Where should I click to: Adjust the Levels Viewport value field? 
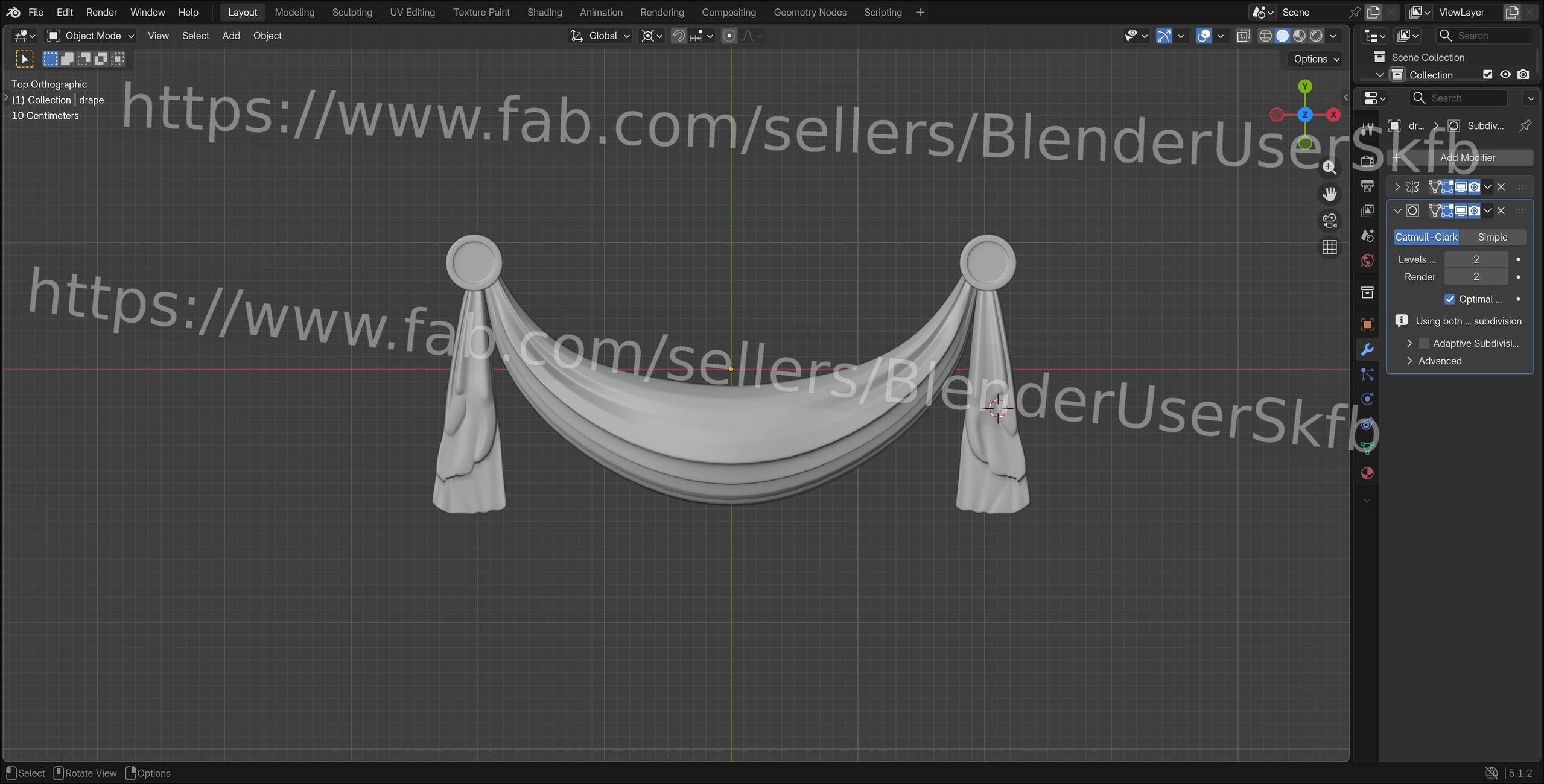[1476, 259]
